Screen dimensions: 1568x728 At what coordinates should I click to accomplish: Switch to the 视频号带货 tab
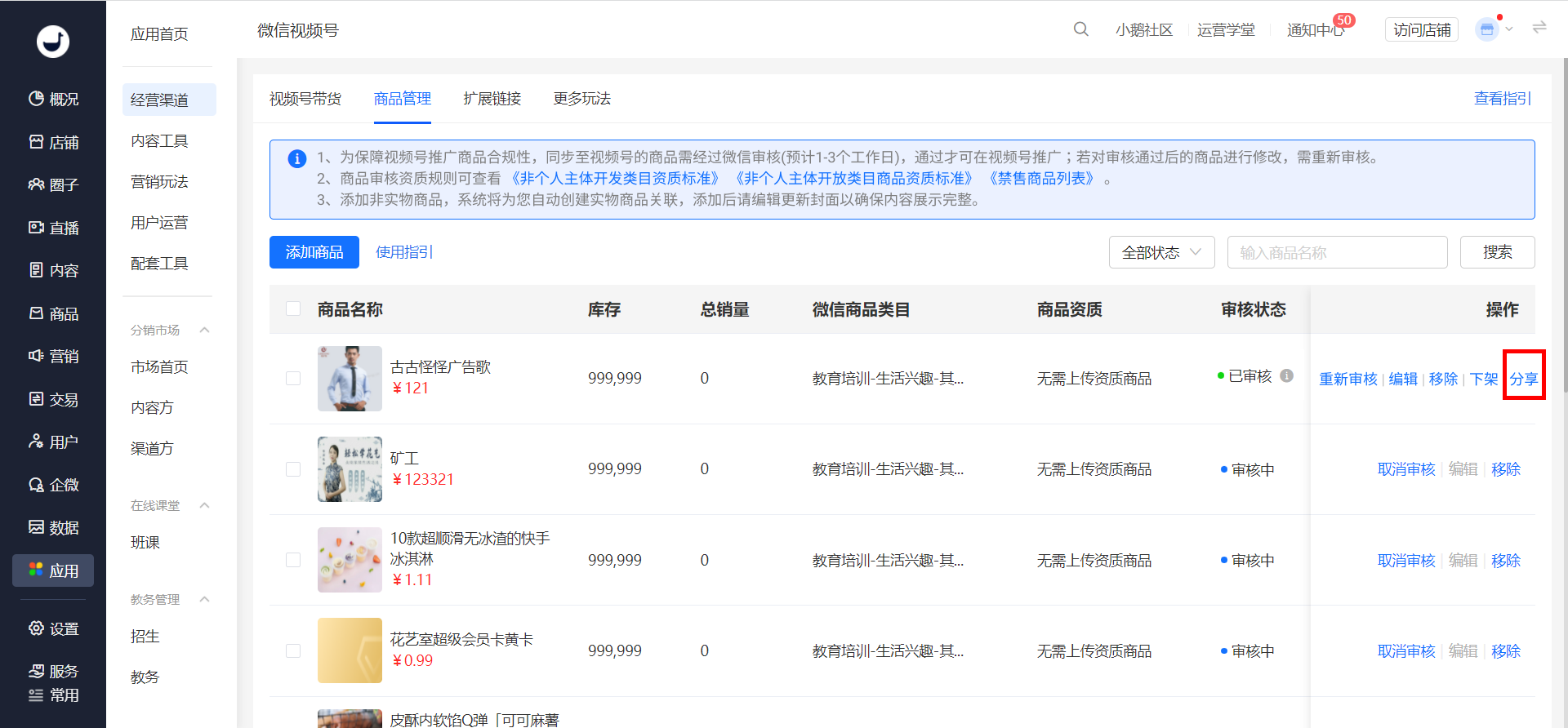coord(305,99)
